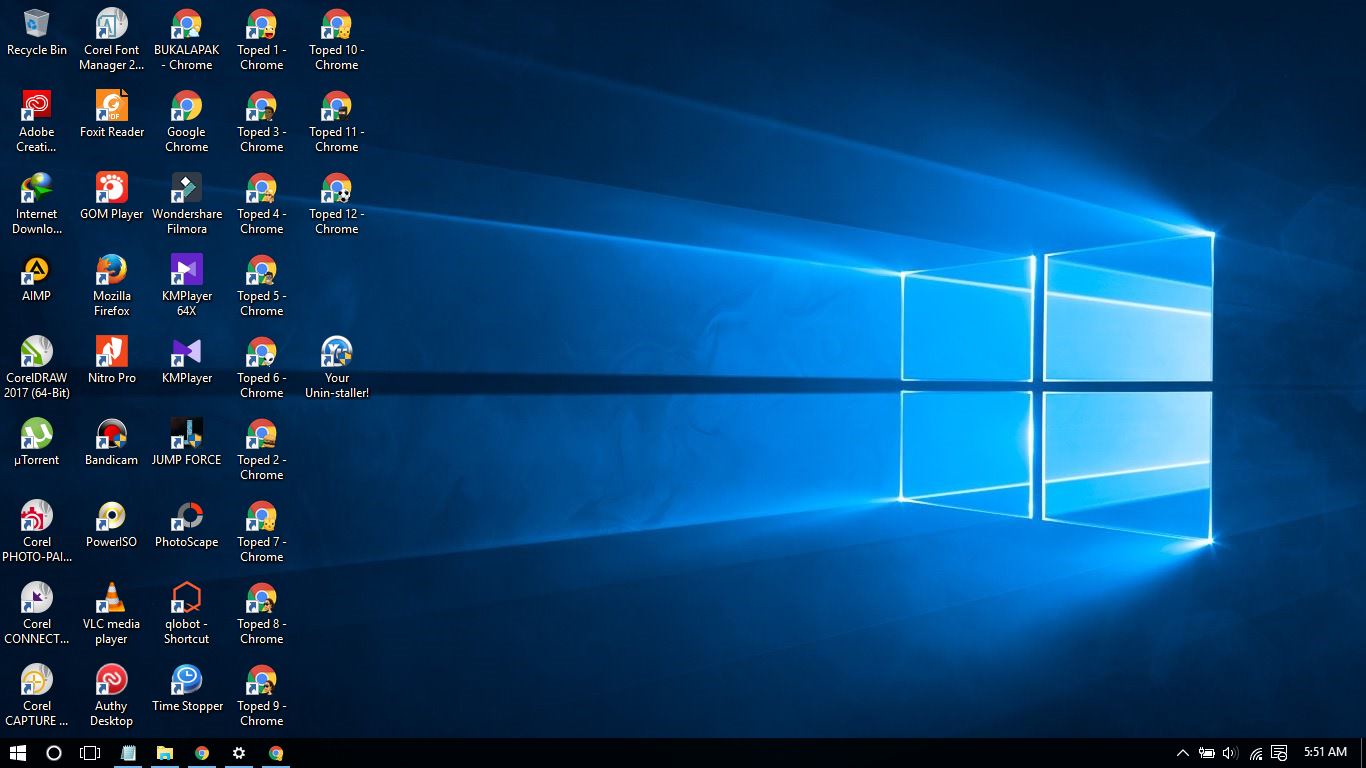Select the Toped 4 - Chrome shortcut

[x=261, y=204]
